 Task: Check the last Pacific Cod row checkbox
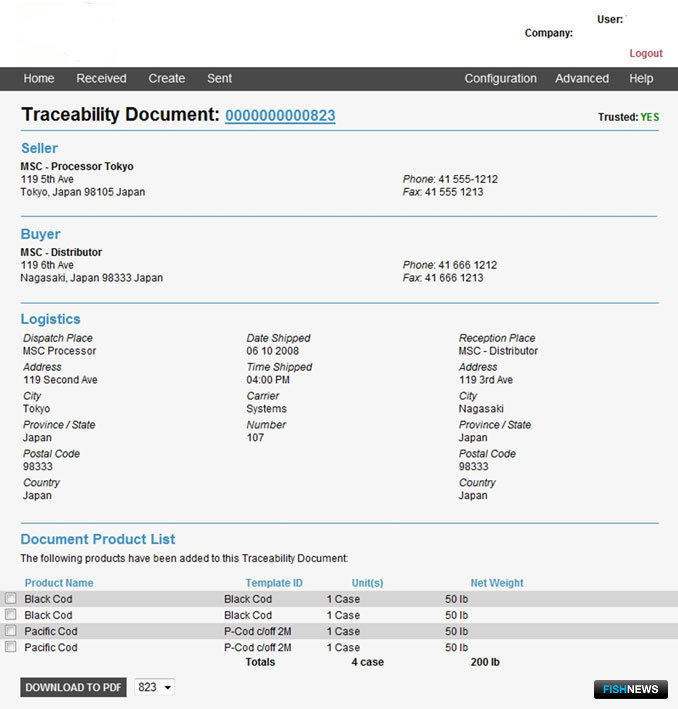tap(11, 647)
